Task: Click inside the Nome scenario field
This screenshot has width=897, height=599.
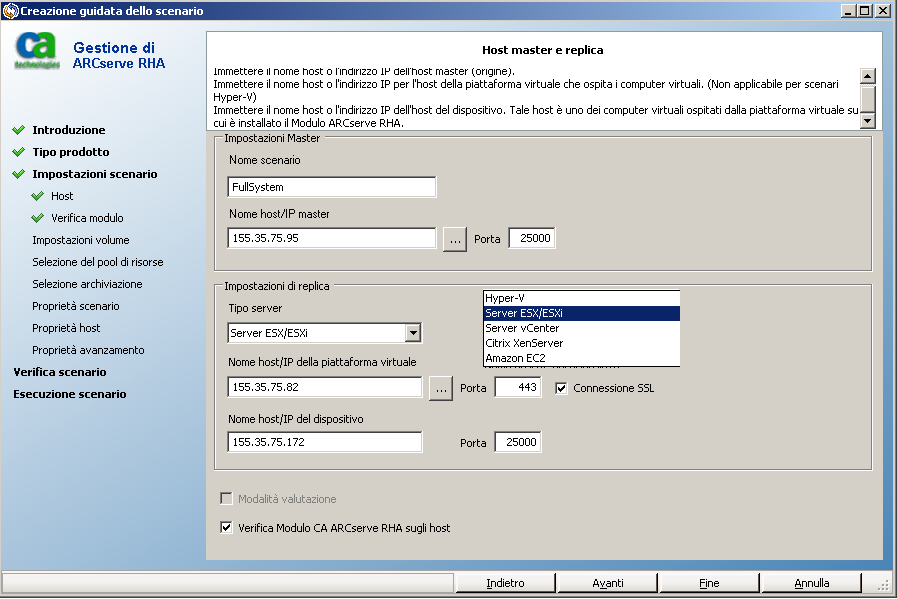Action: tap(330, 186)
